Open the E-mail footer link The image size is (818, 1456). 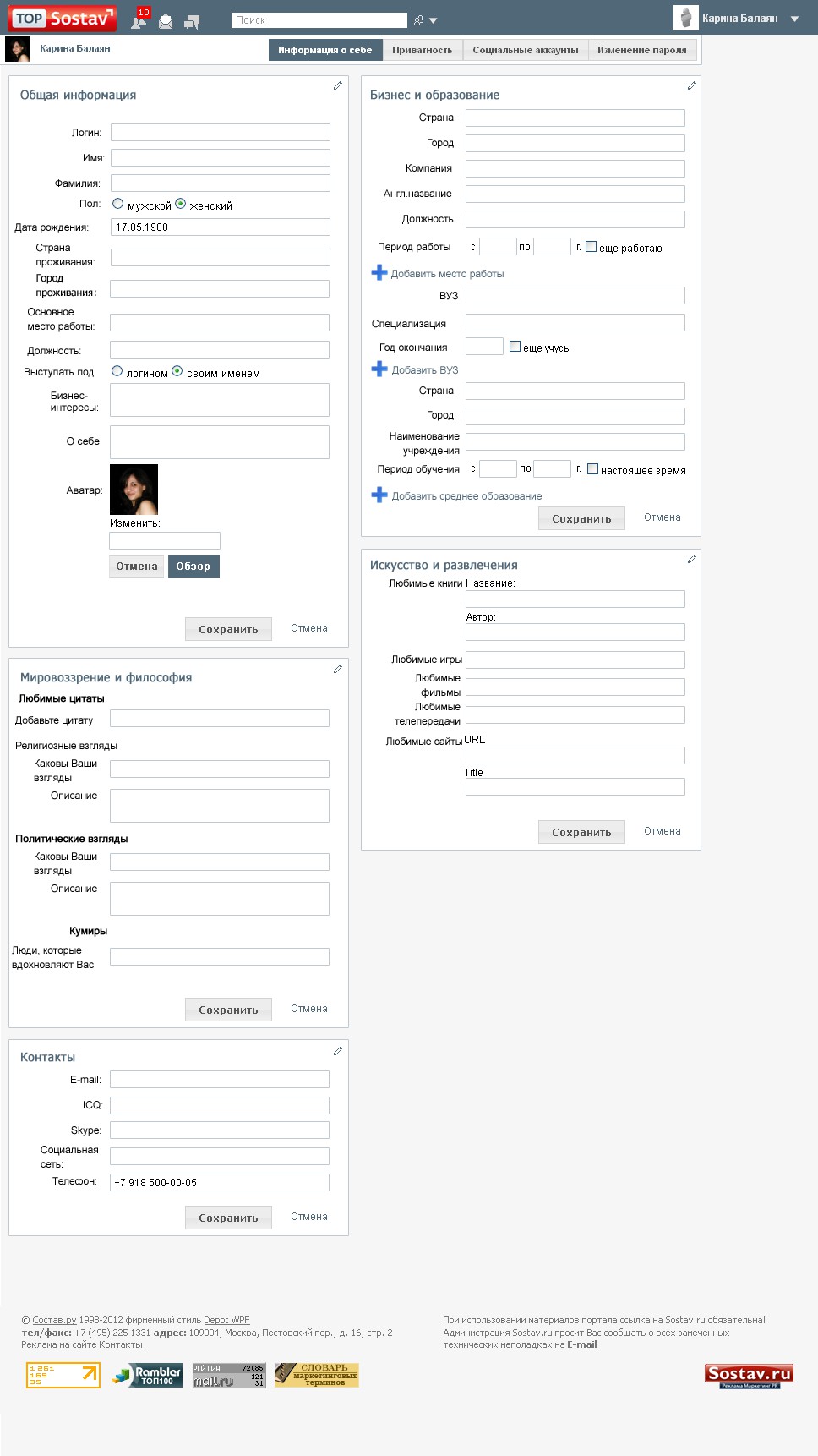[582, 1344]
